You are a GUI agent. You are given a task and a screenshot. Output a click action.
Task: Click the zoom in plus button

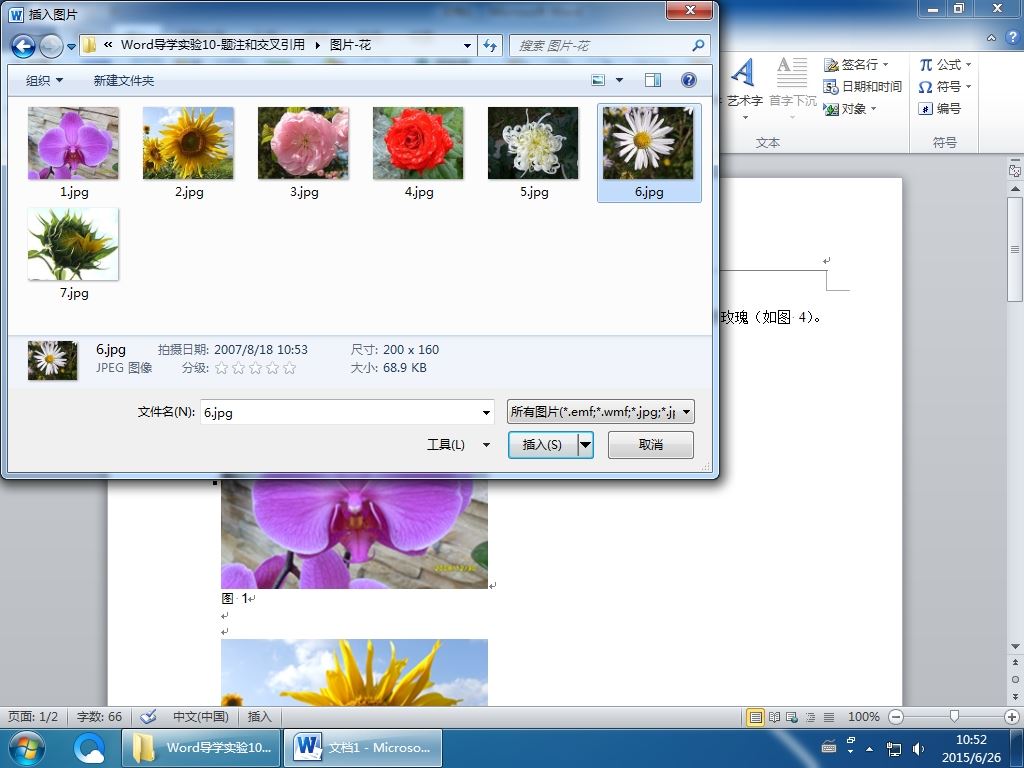(x=1012, y=717)
